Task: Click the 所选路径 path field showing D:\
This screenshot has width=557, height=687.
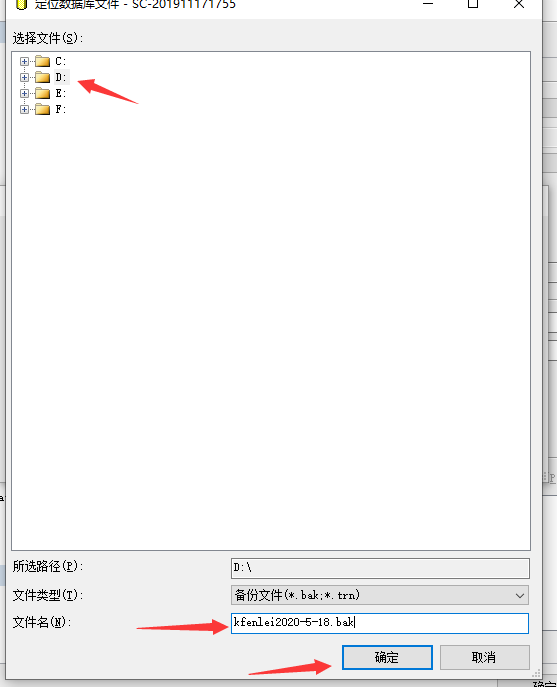Action: pos(380,568)
